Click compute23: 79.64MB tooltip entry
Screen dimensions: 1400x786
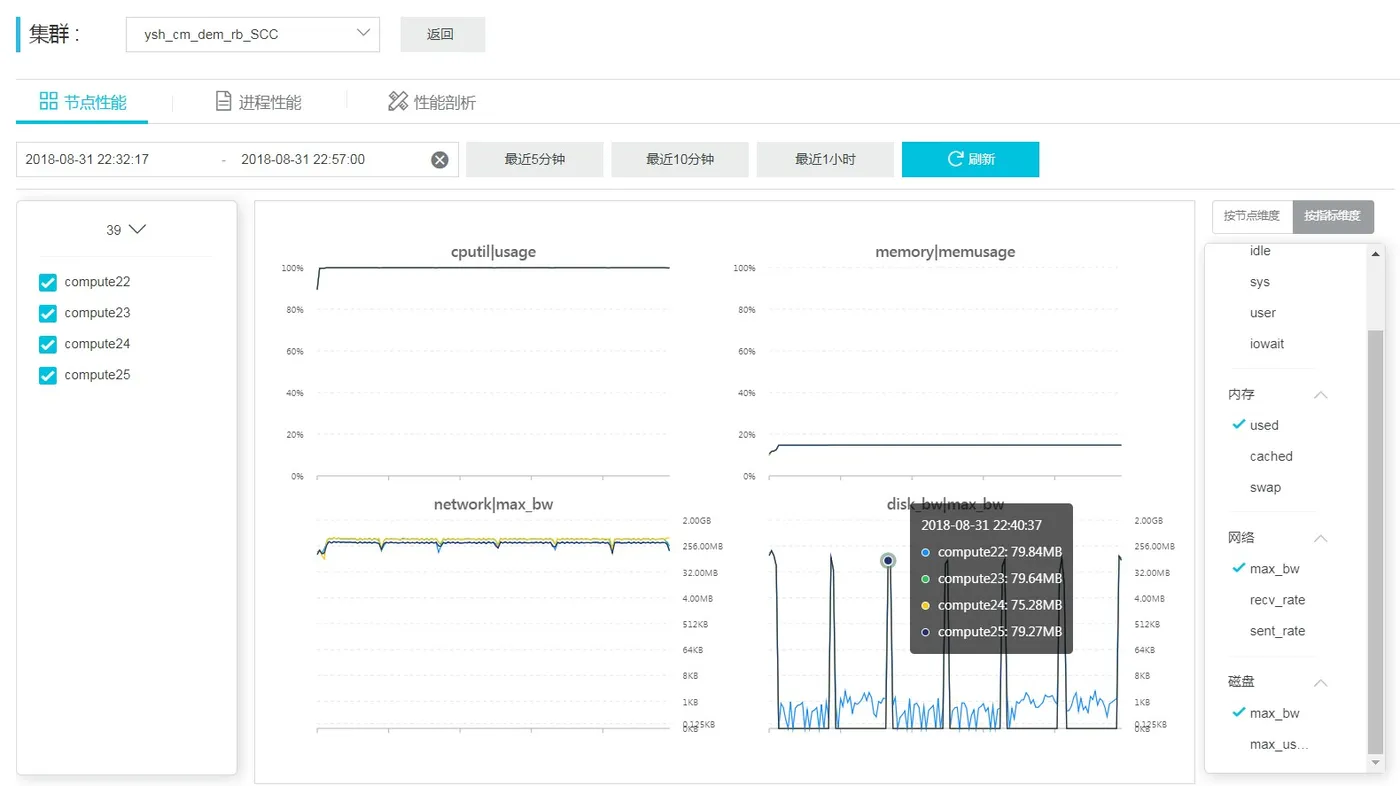(991, 578)
